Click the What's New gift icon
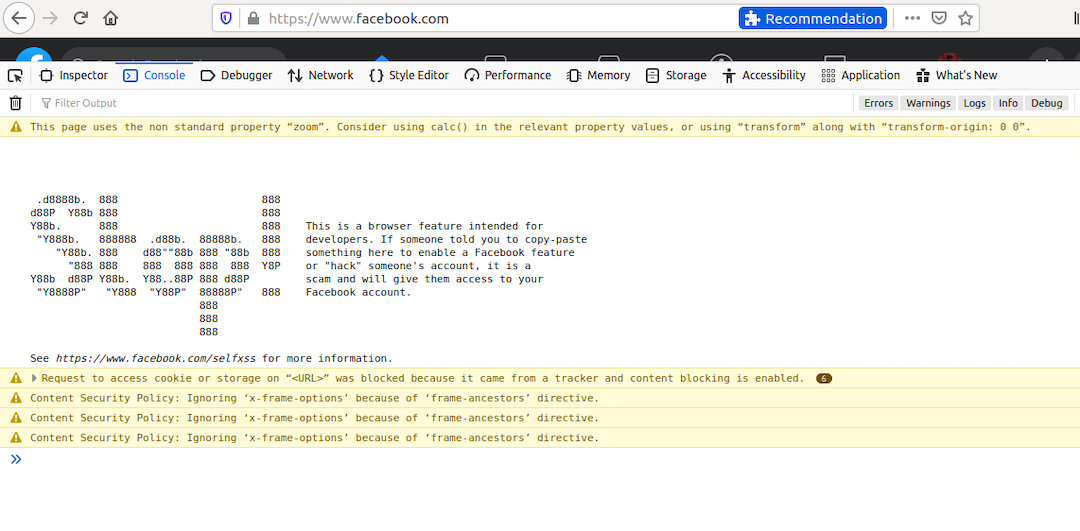 923,76
